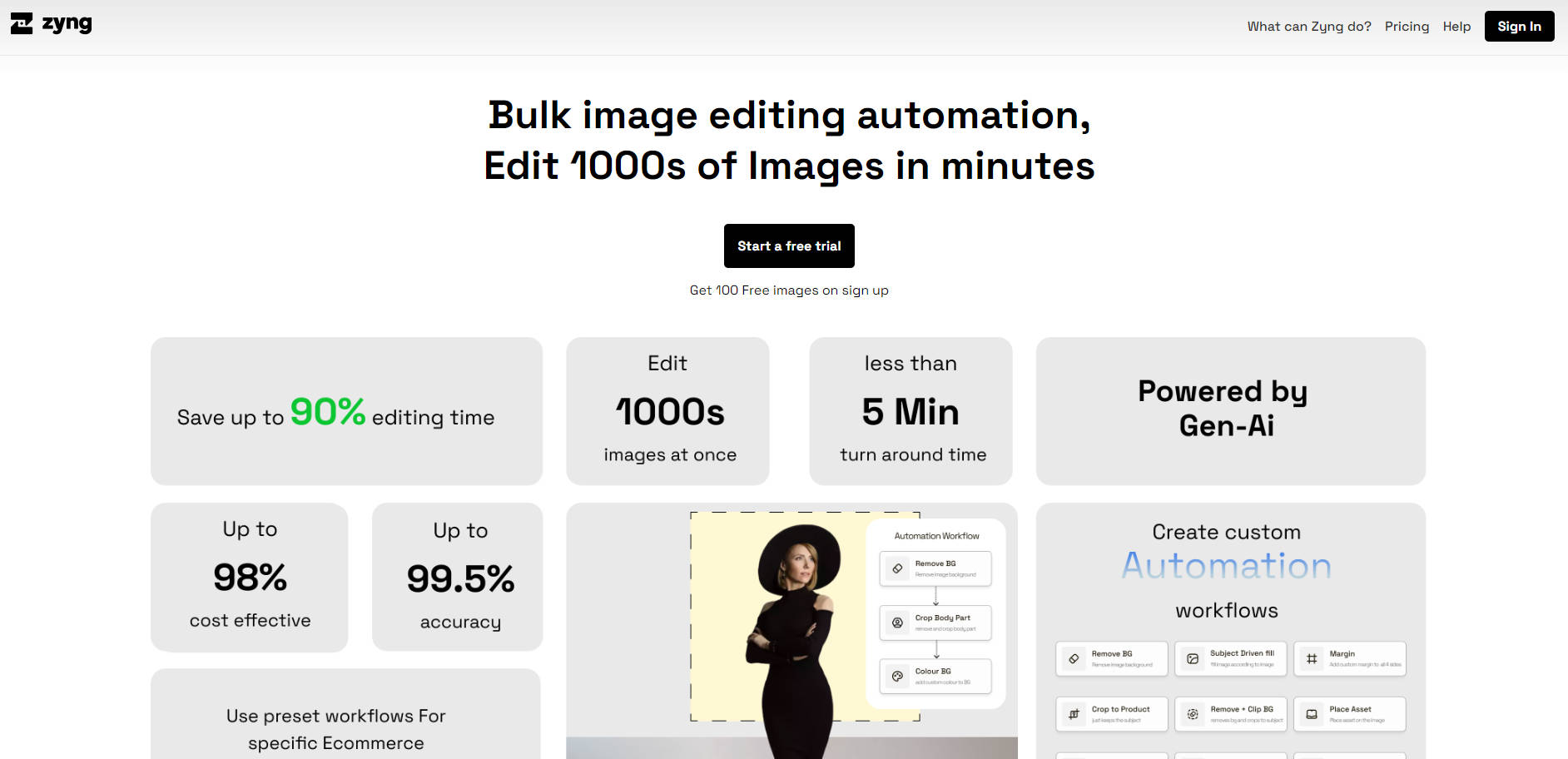The image size is (1568, 759).
Task: Click the Margin grid icon
Action: (1312, 658)
